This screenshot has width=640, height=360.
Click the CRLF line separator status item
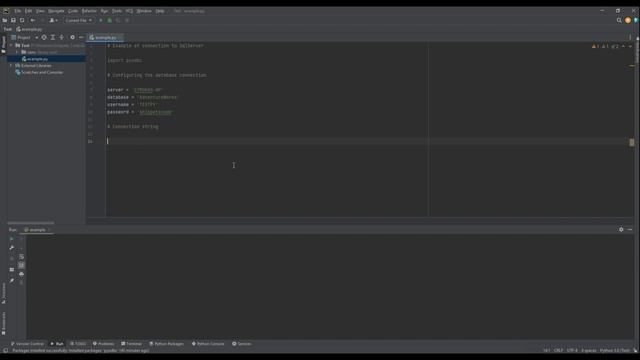tap(558, 351)
